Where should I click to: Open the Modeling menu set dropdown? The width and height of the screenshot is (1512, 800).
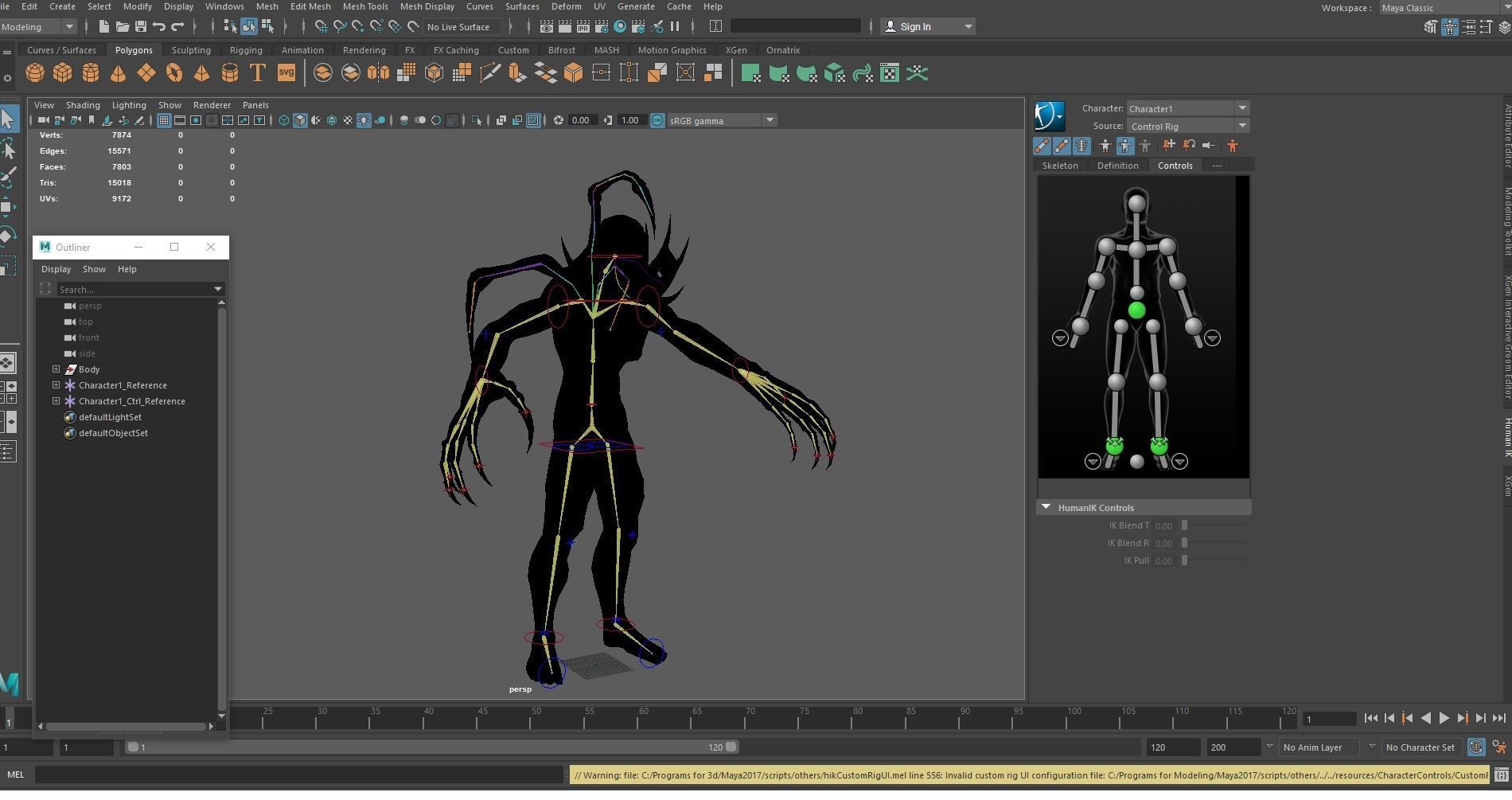pos(37,26)
